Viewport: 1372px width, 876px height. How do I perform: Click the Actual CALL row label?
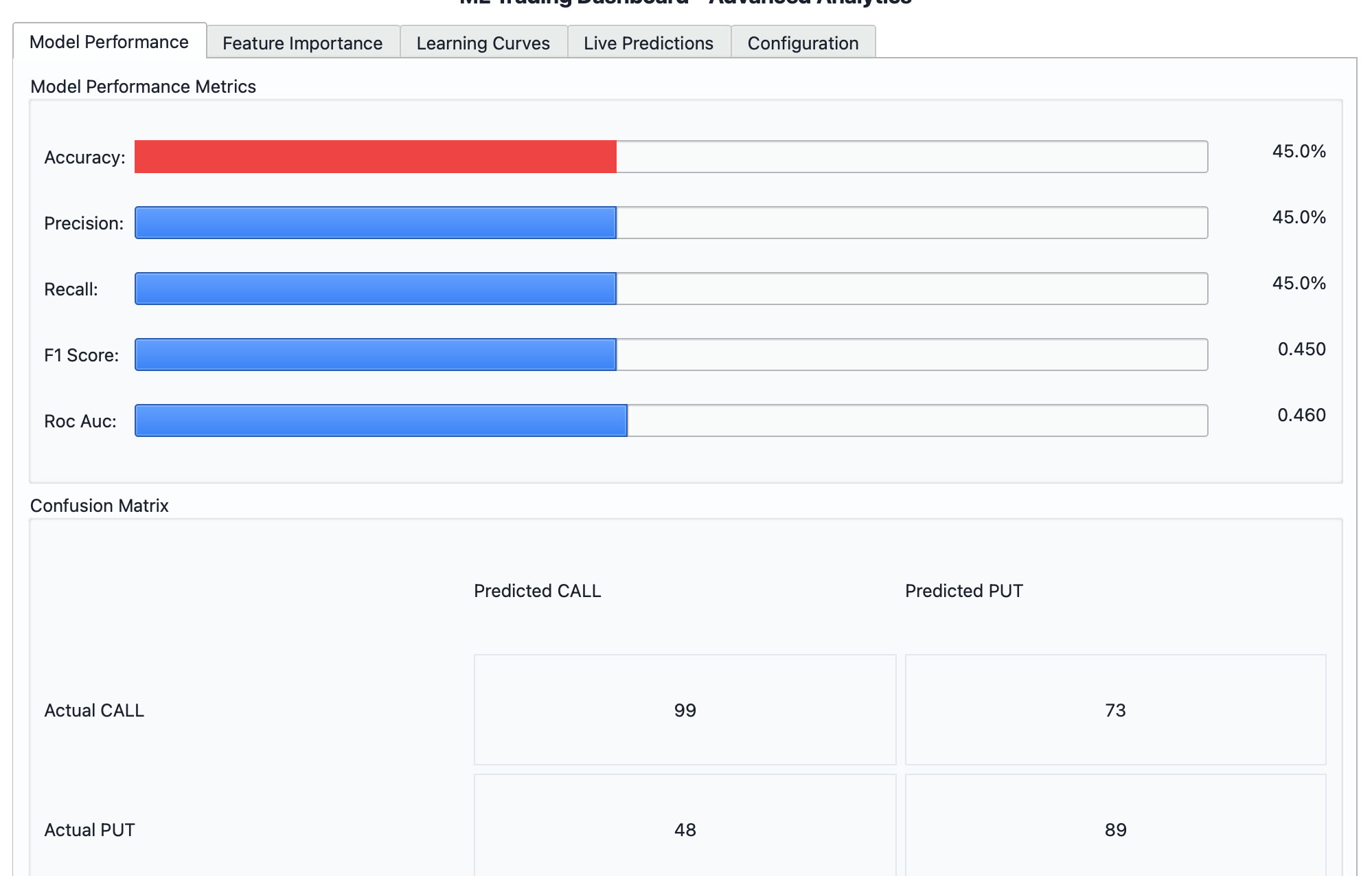tap(94, 710)
